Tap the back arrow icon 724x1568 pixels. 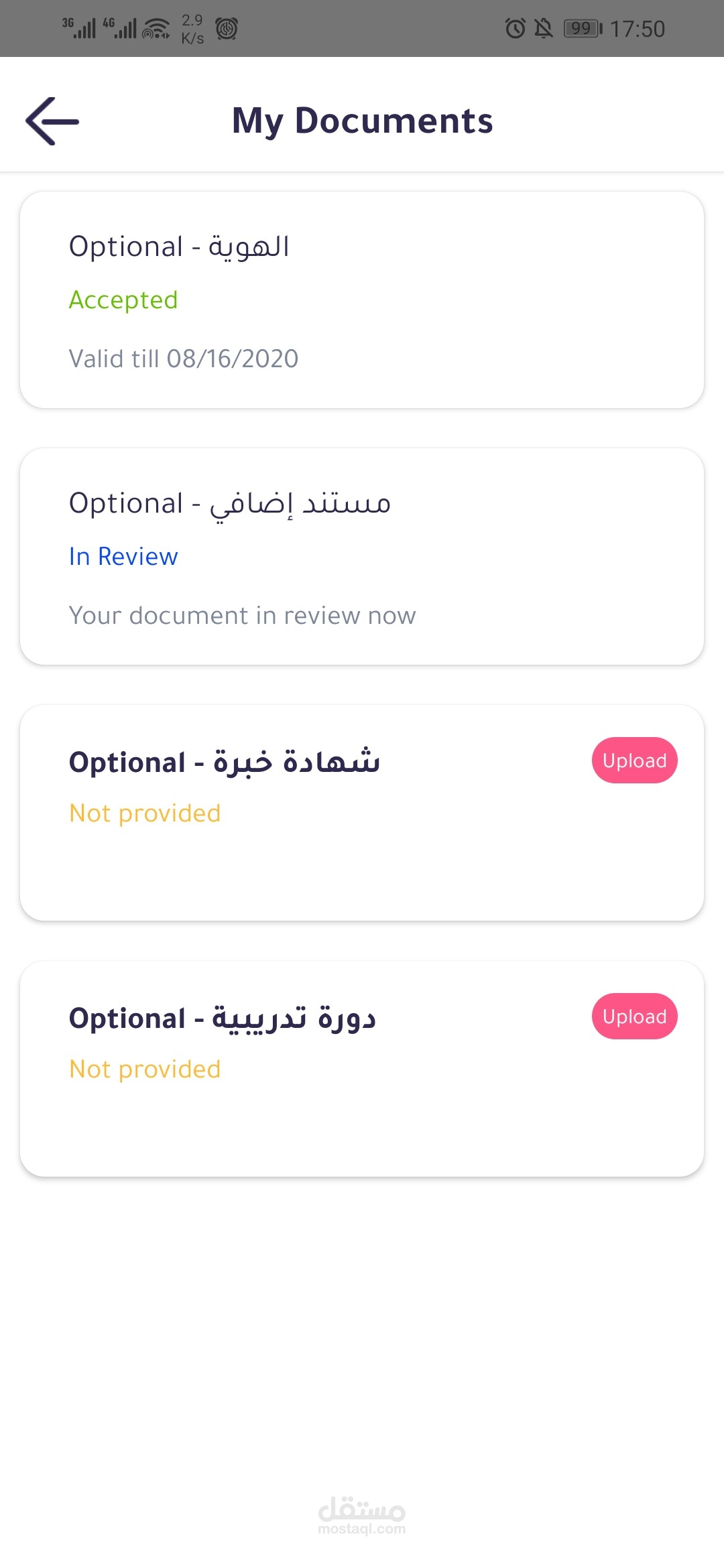click(x=52, y=121)
